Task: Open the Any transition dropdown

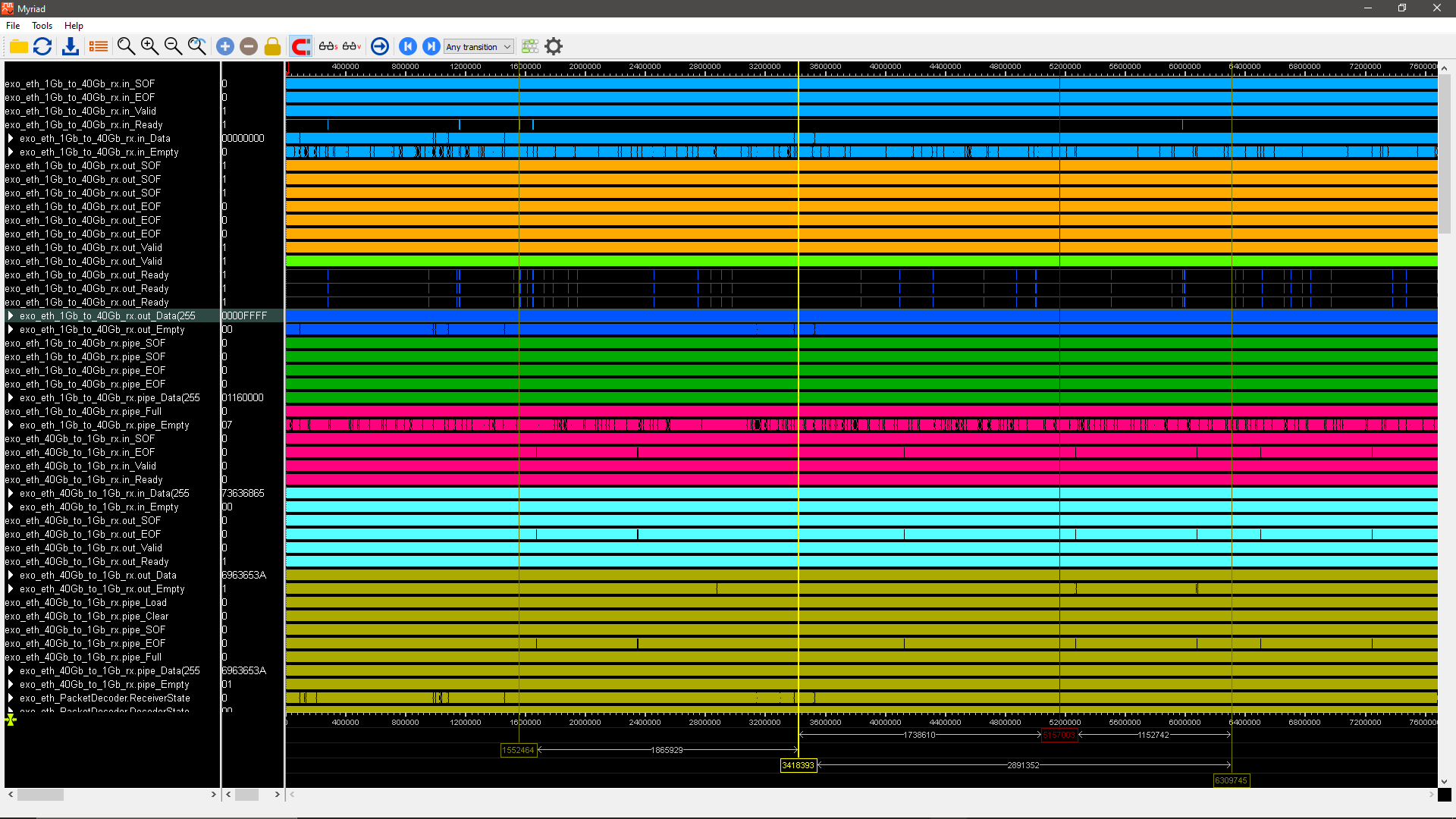Action: (479, 46)
